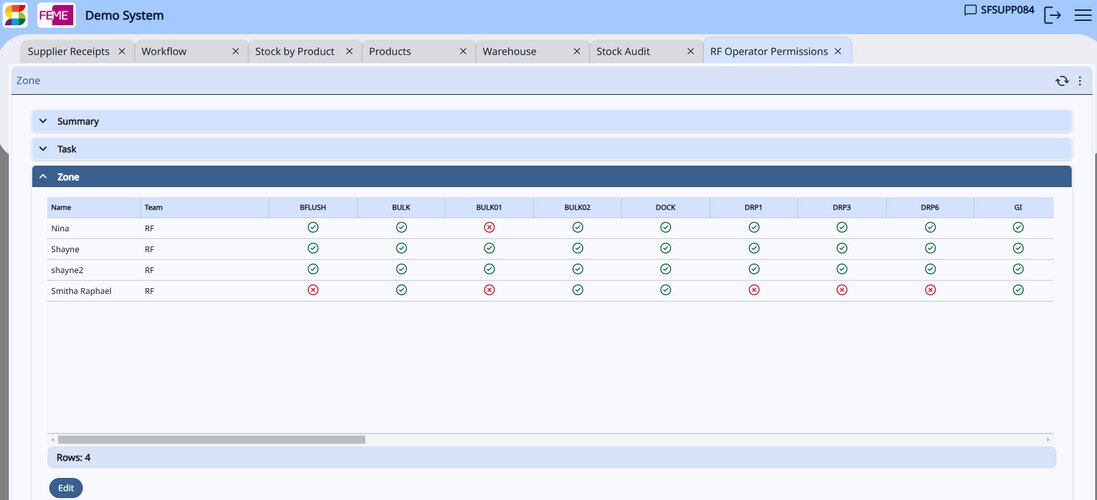The image size is (1097, 500).
Task: Click the refresh icon in Zone panel
Action: pos(1062,81)
